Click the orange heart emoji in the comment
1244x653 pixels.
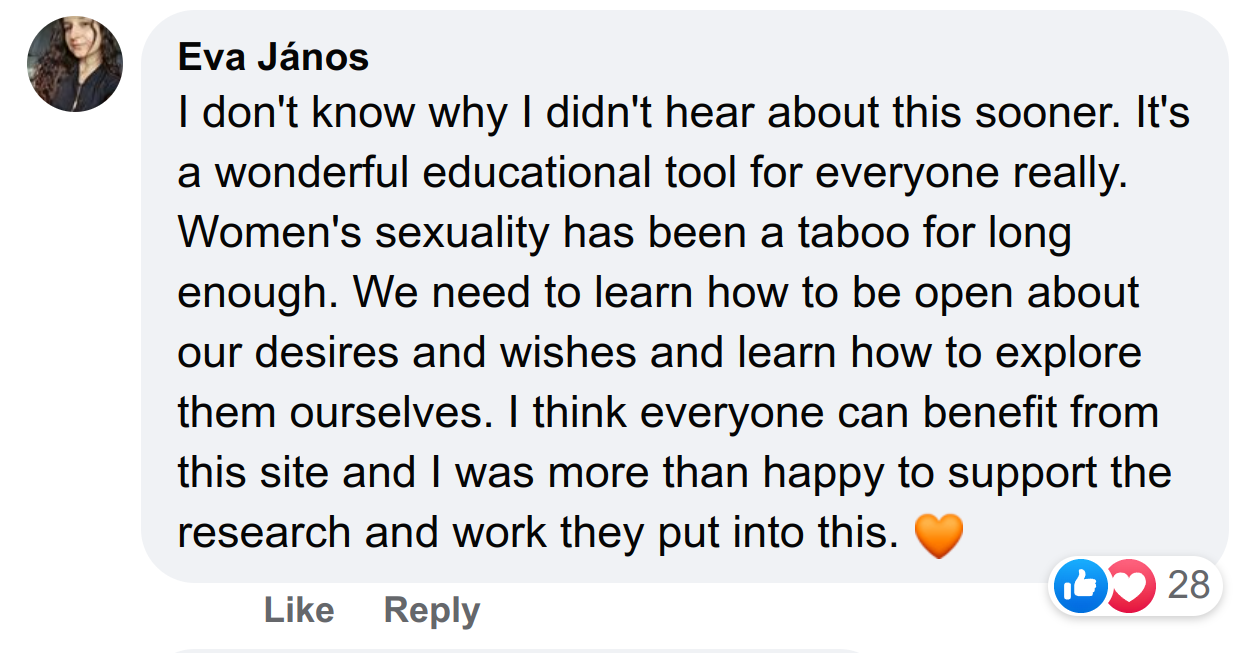[x=939, y=535]
